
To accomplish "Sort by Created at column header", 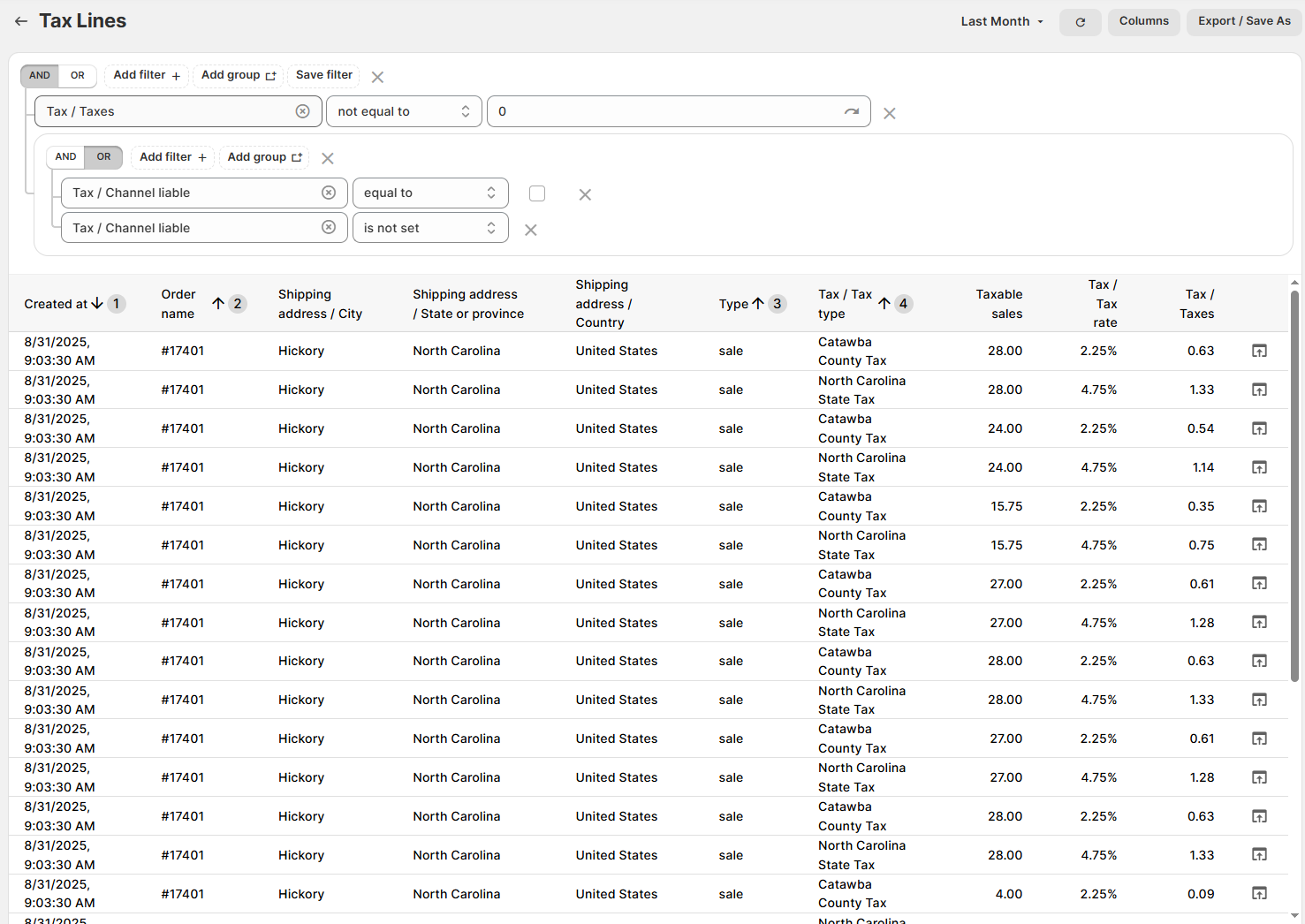I will click(x=57, y=304).
